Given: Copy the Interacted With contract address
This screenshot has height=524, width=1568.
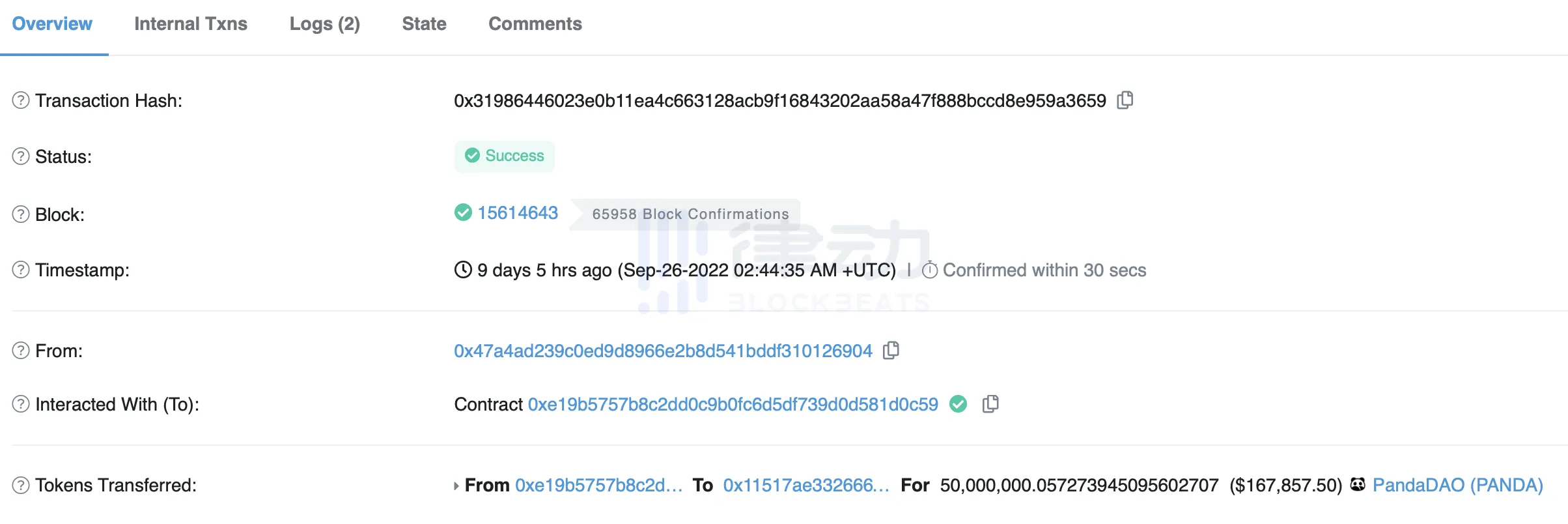Looking at the screenshot, I should click(990, 404).
